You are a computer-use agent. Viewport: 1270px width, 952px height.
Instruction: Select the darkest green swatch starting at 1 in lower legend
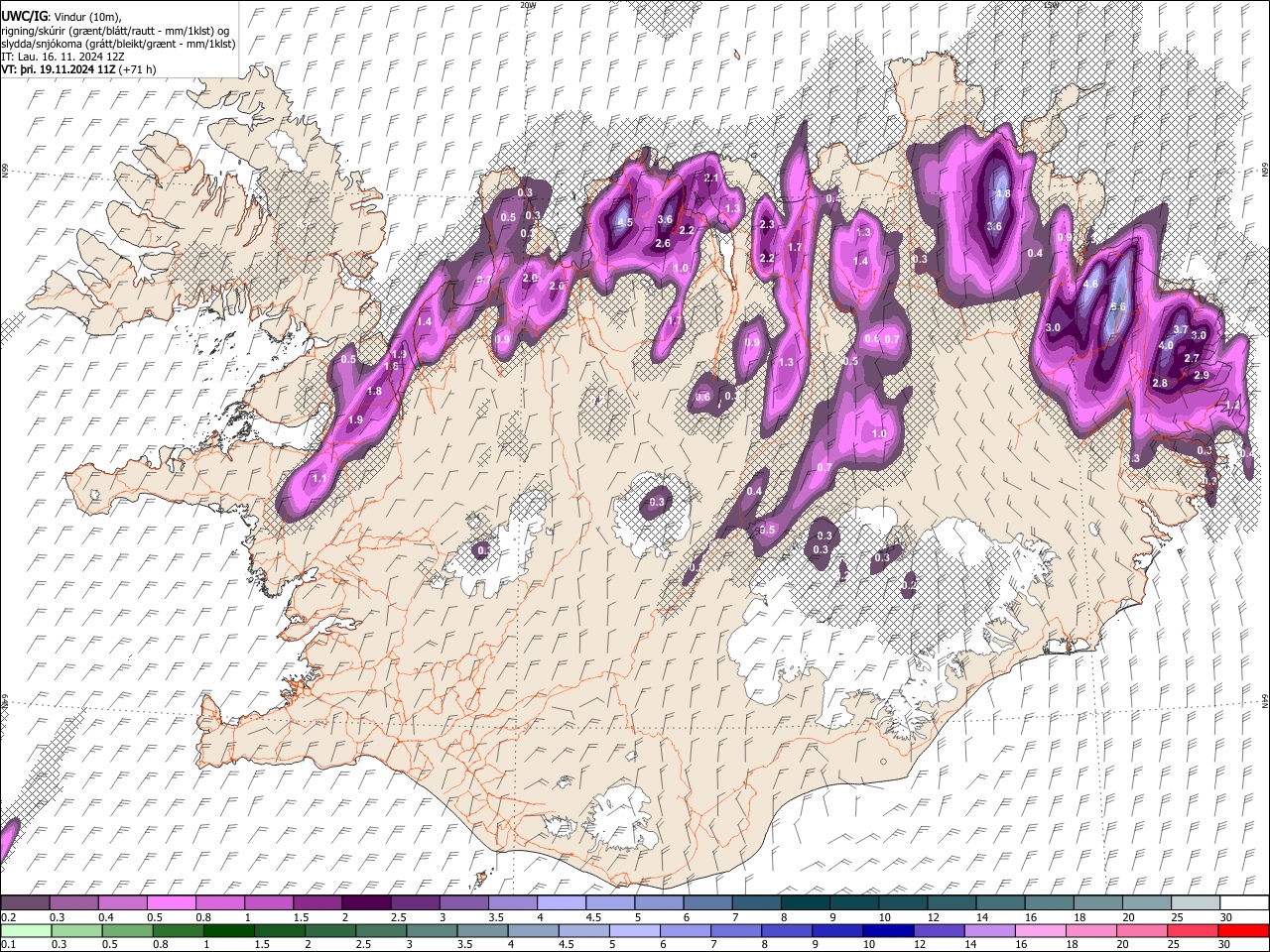pos(229,930)
